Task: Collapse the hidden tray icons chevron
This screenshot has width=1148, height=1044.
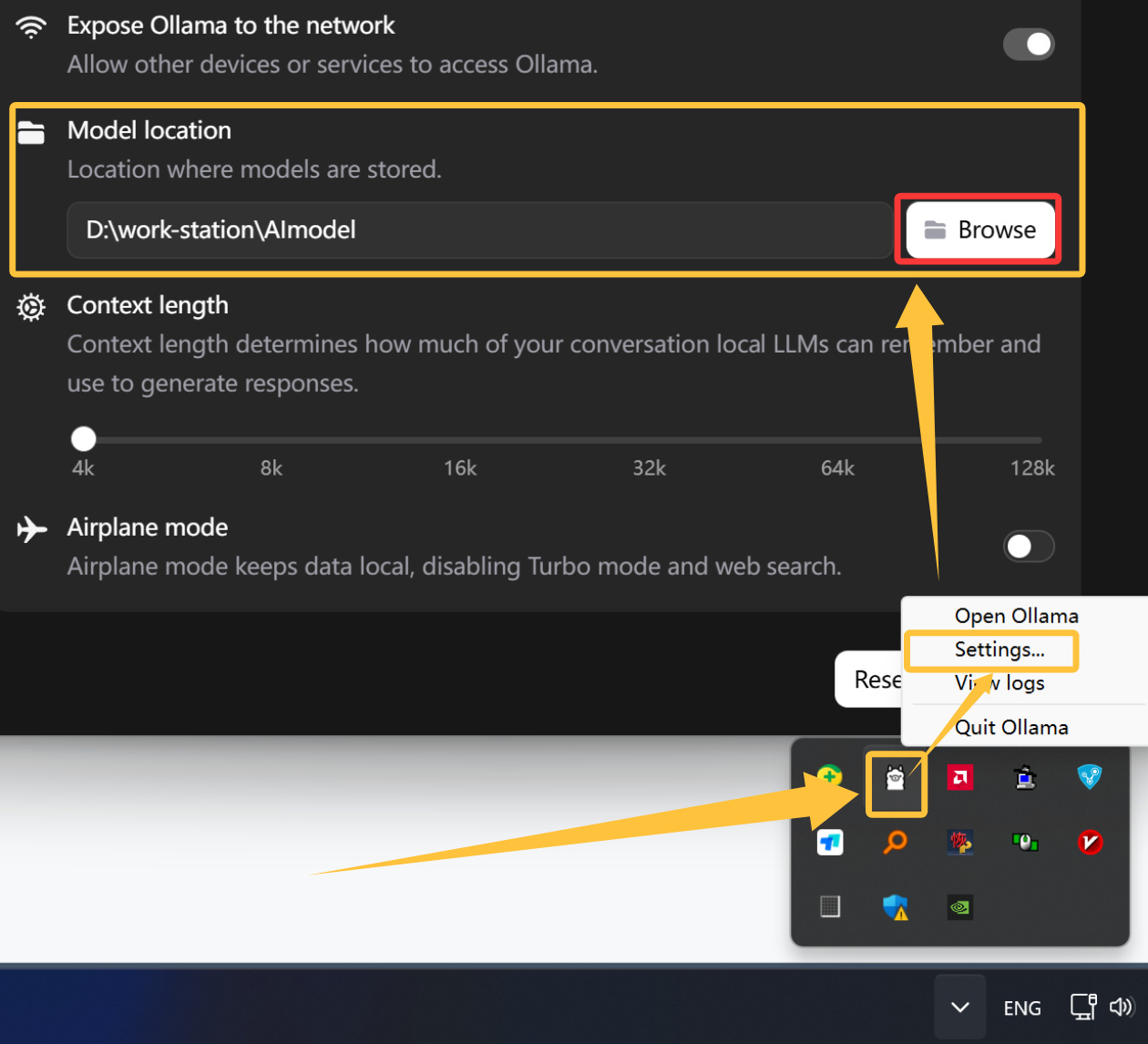Action: coord(960,1007)
